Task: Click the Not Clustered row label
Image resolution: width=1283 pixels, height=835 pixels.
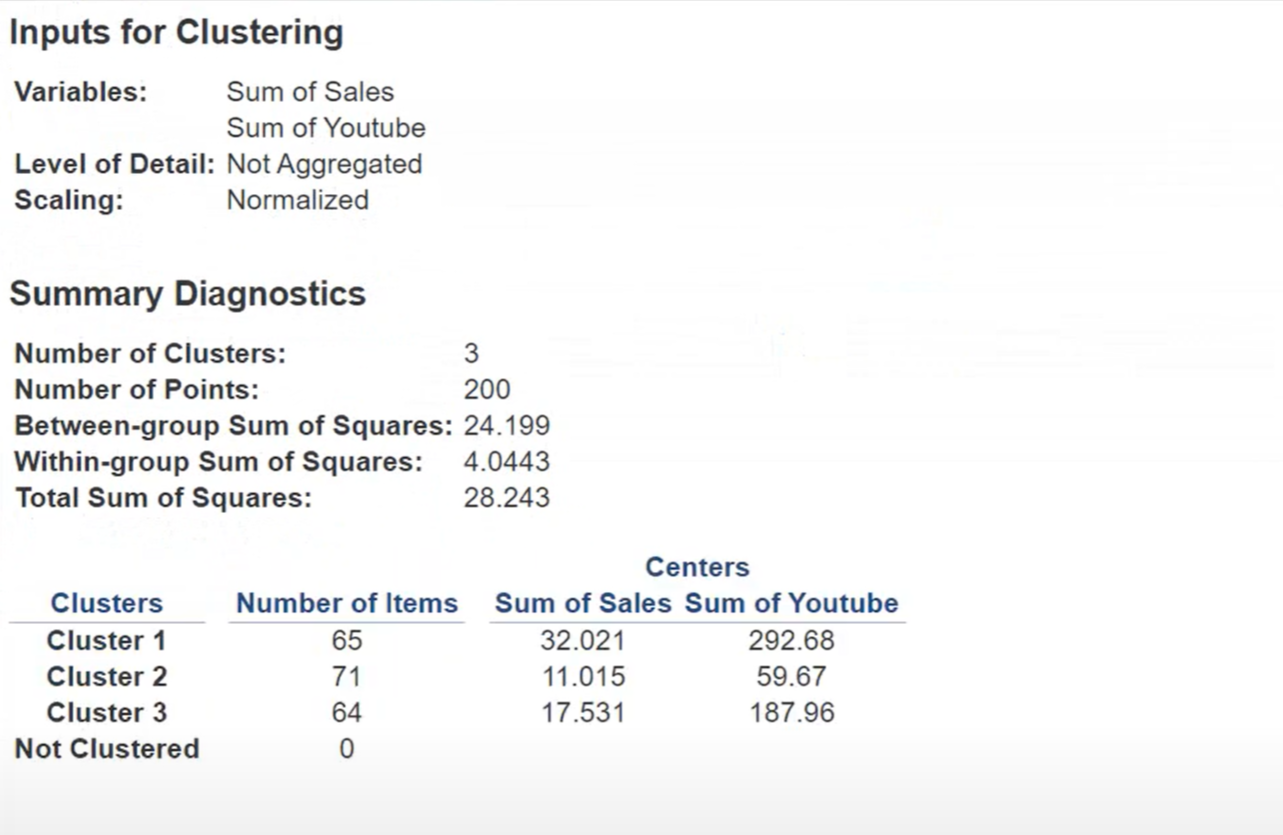Action: 107,748
